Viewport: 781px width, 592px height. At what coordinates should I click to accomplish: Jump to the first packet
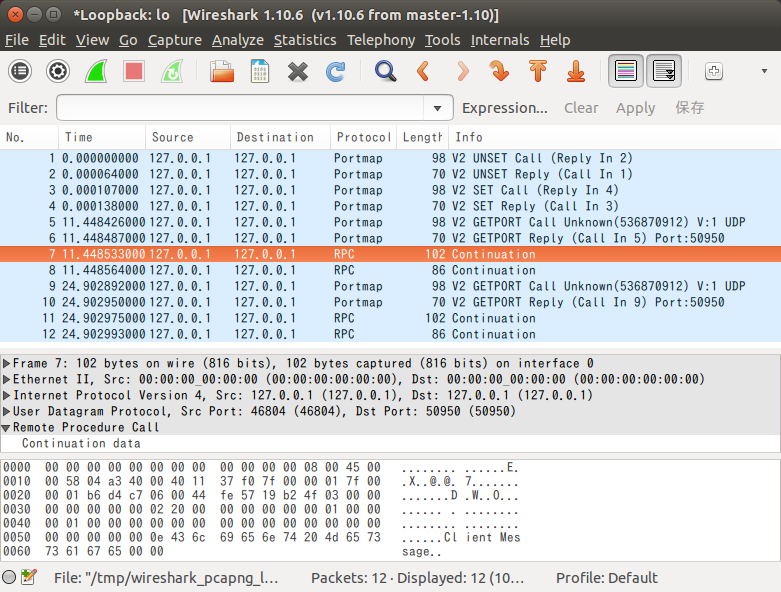point(538,71)
